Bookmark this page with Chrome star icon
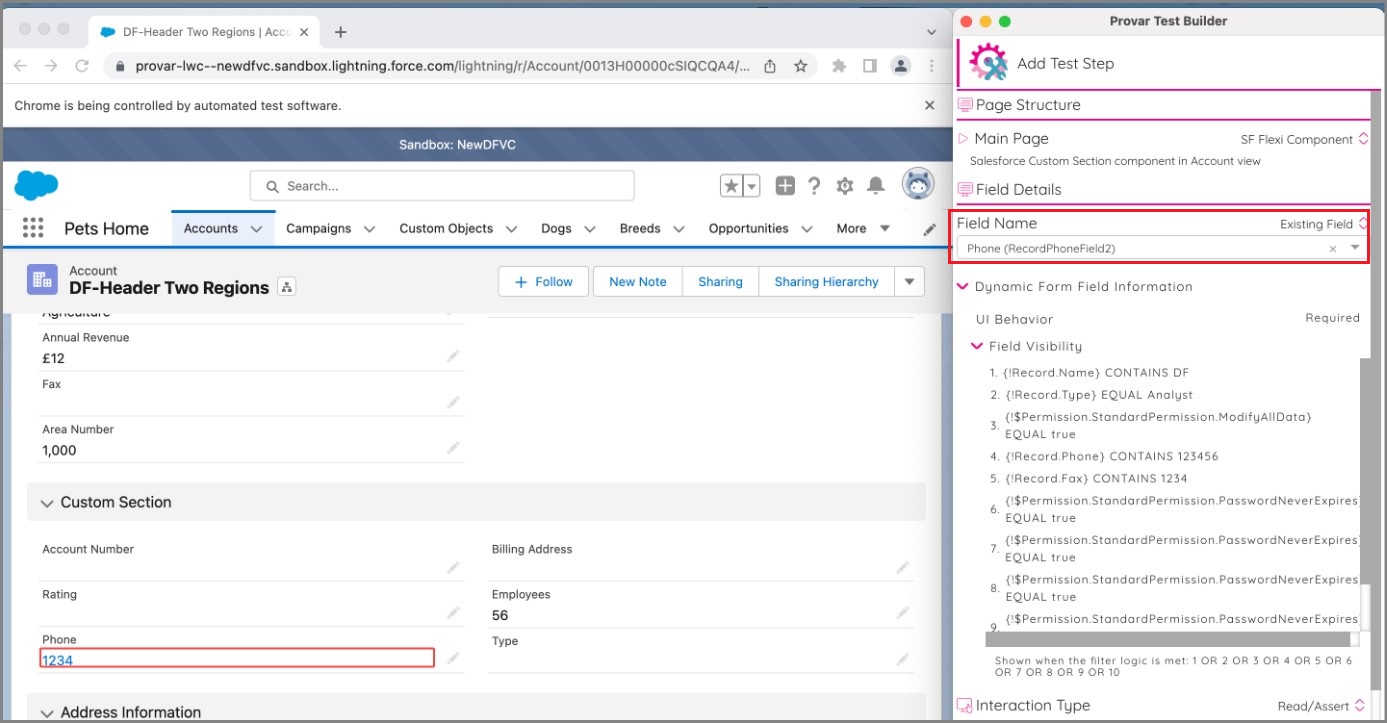The image size is (1387, 723). pos(800,66)
